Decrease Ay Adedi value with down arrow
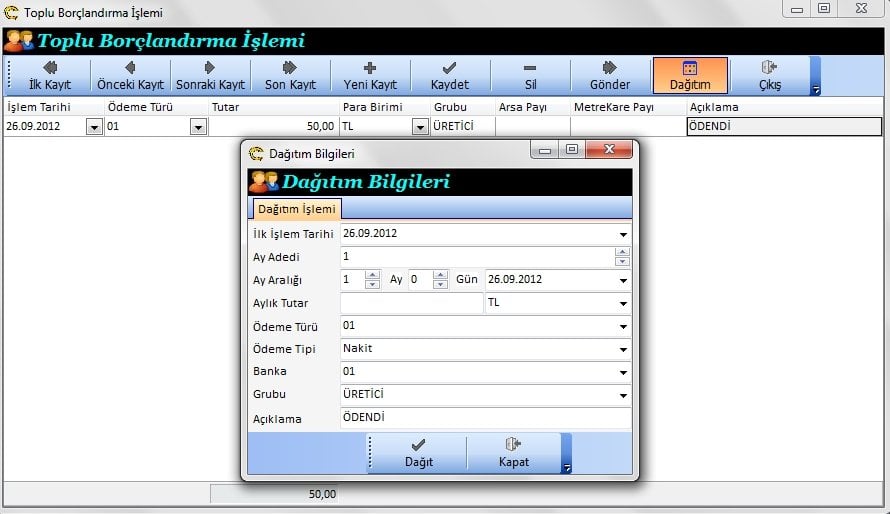The width and height of the screenshot is (890, 514). point(622,262)
